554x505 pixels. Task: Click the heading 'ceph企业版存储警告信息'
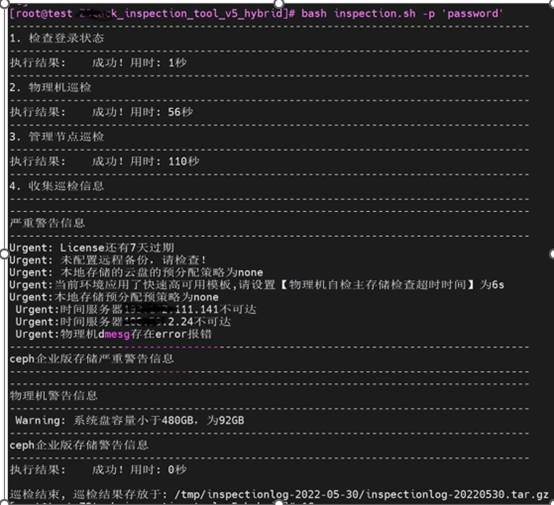[79, 445]
